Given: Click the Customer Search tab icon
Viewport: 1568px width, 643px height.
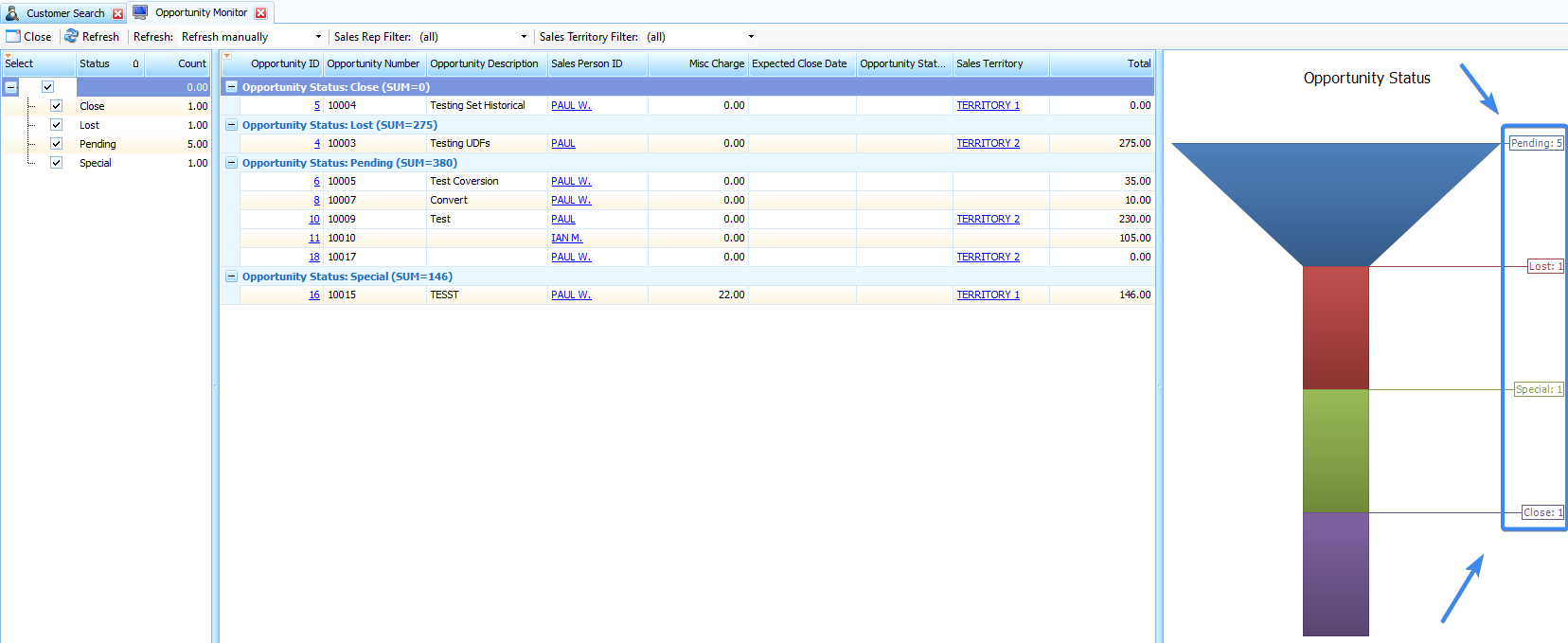Looking at the screenshot, I should click(12, 13).
